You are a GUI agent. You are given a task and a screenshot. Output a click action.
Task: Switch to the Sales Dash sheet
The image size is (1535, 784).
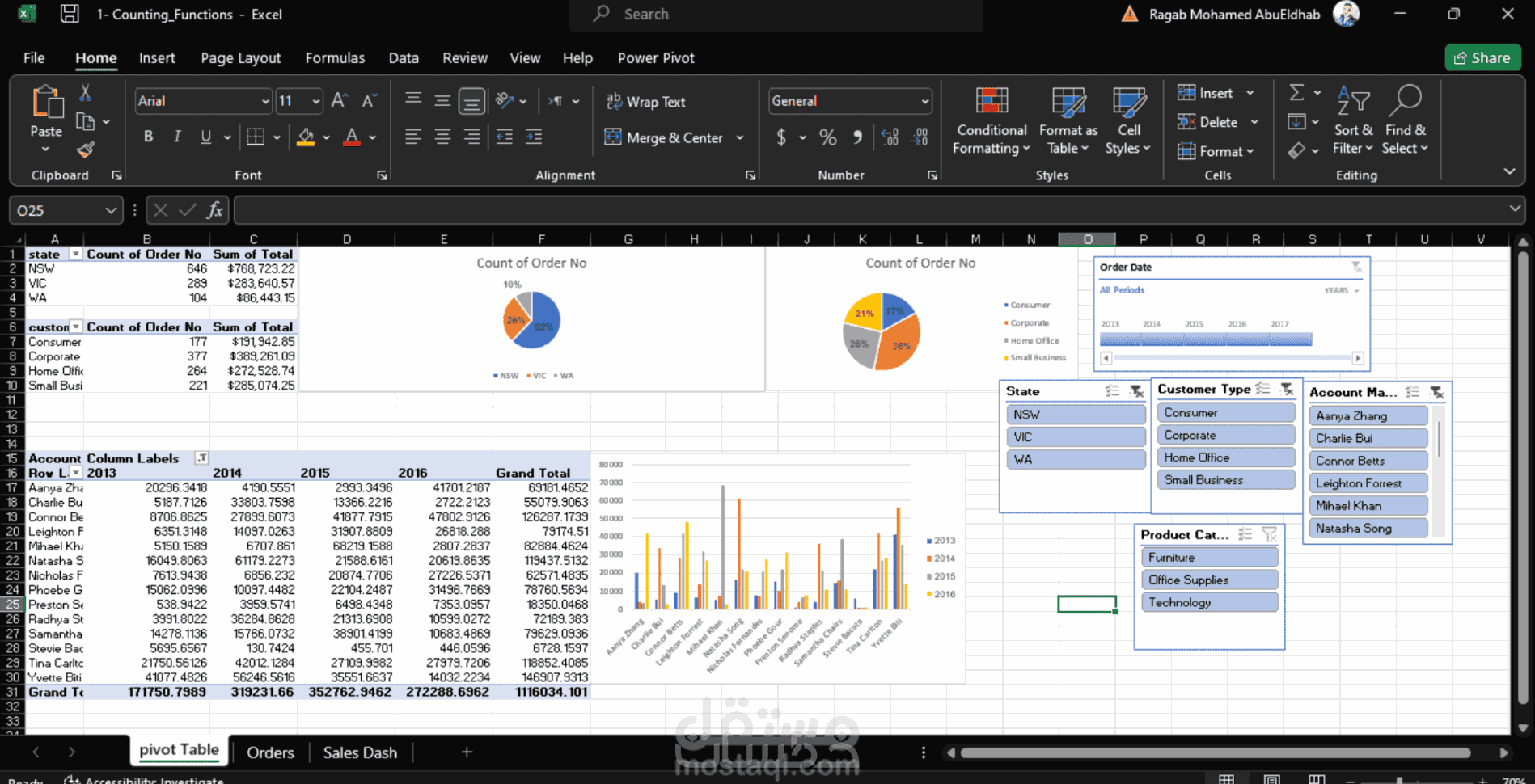click(360, 752)
